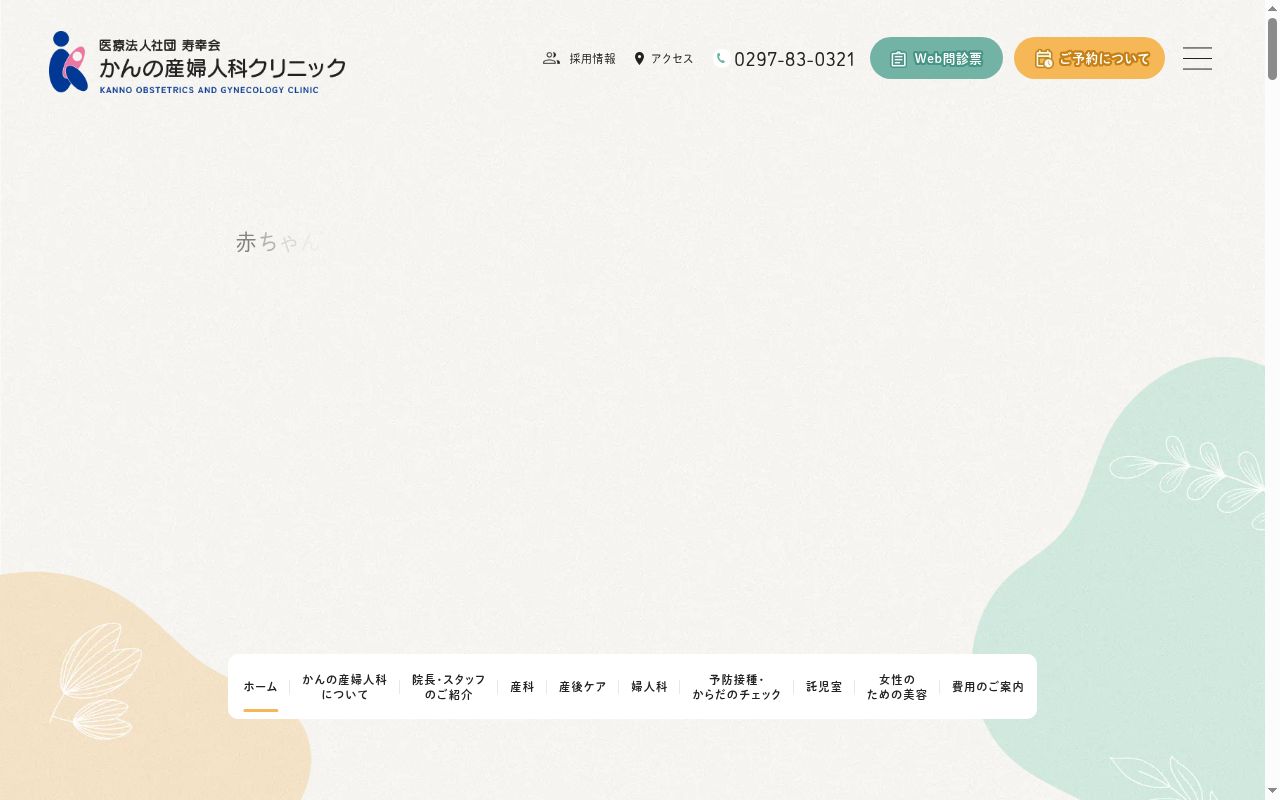1280x800 pixels.
Task: Click the map pin icon beside アクセス
Action: [639, 58]
